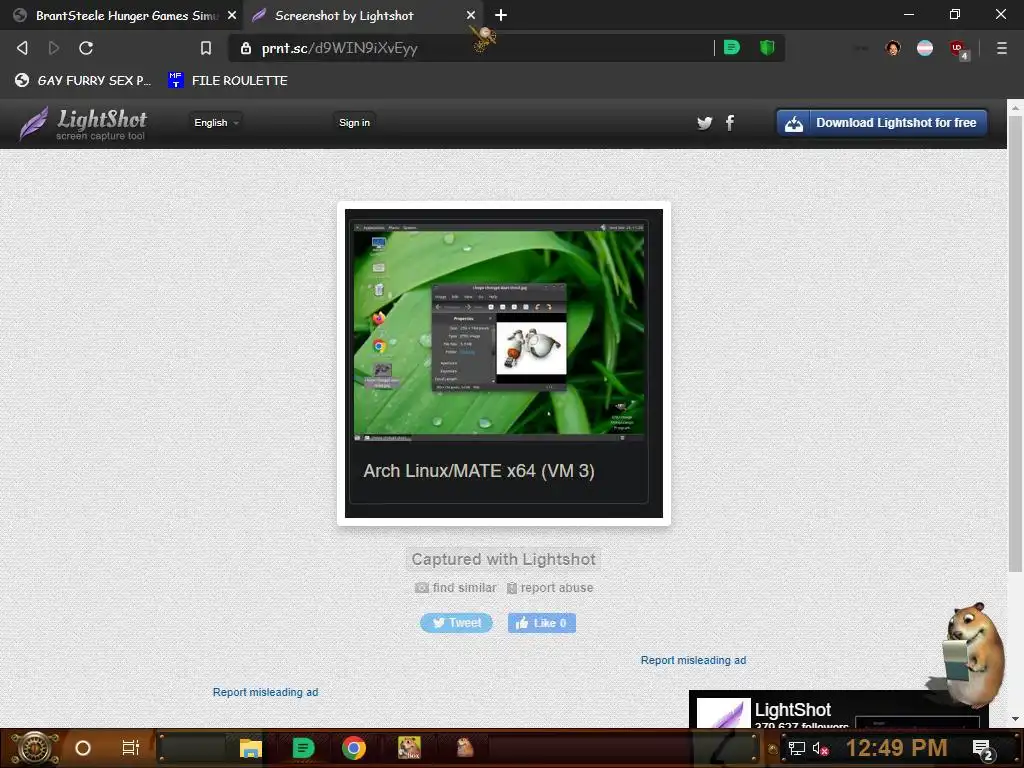The height and width of the screenshot is (768, 1024).
Task: Click the page vertical scrollbar
Action: (1015, 343)
